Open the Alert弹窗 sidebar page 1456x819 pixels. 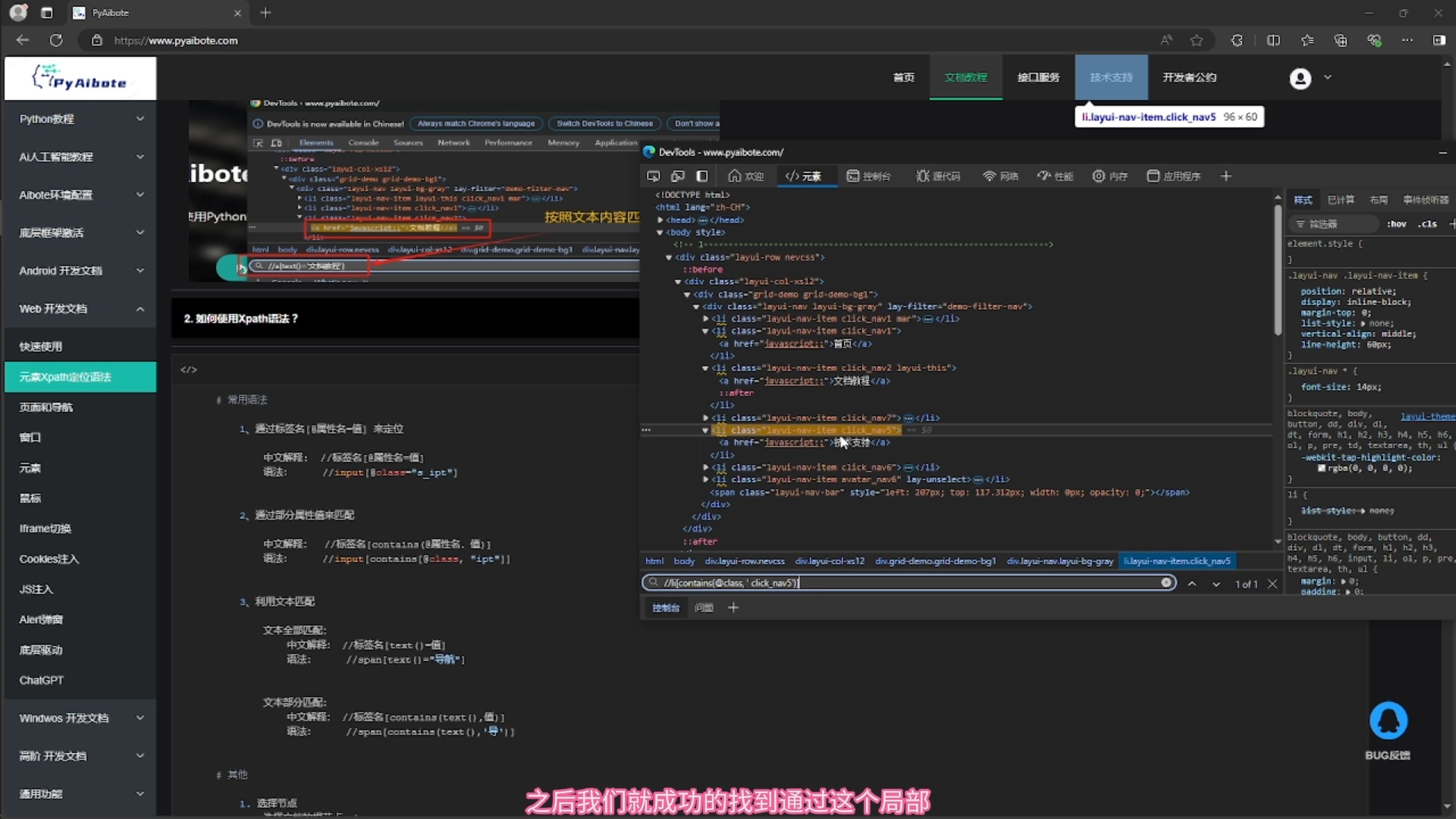80,620
